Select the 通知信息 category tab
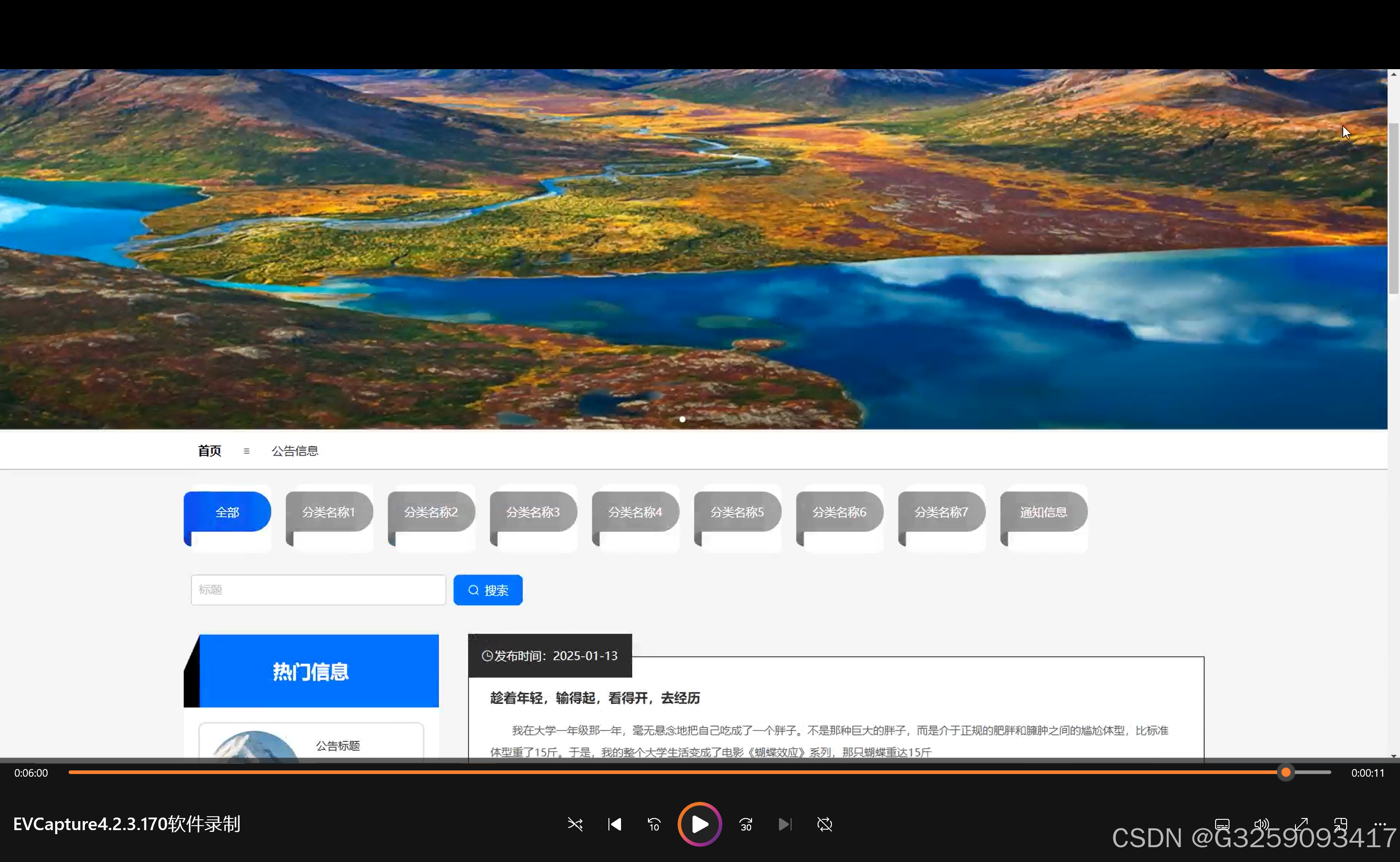1400x862 pixels. [1043, 512]
